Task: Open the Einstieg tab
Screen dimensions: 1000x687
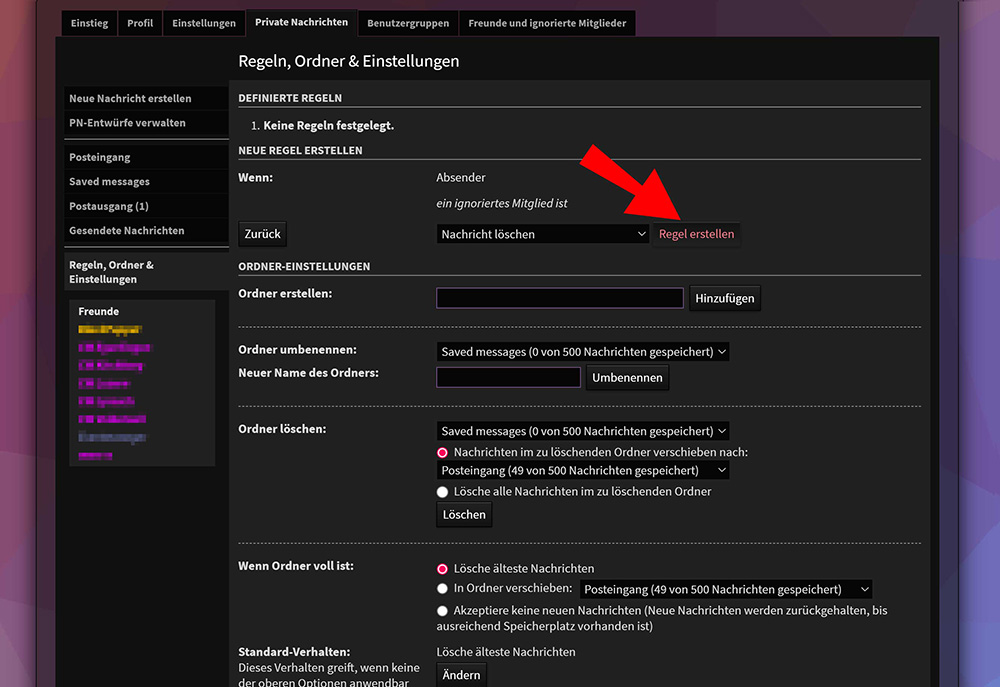Action: click(89, 23)
